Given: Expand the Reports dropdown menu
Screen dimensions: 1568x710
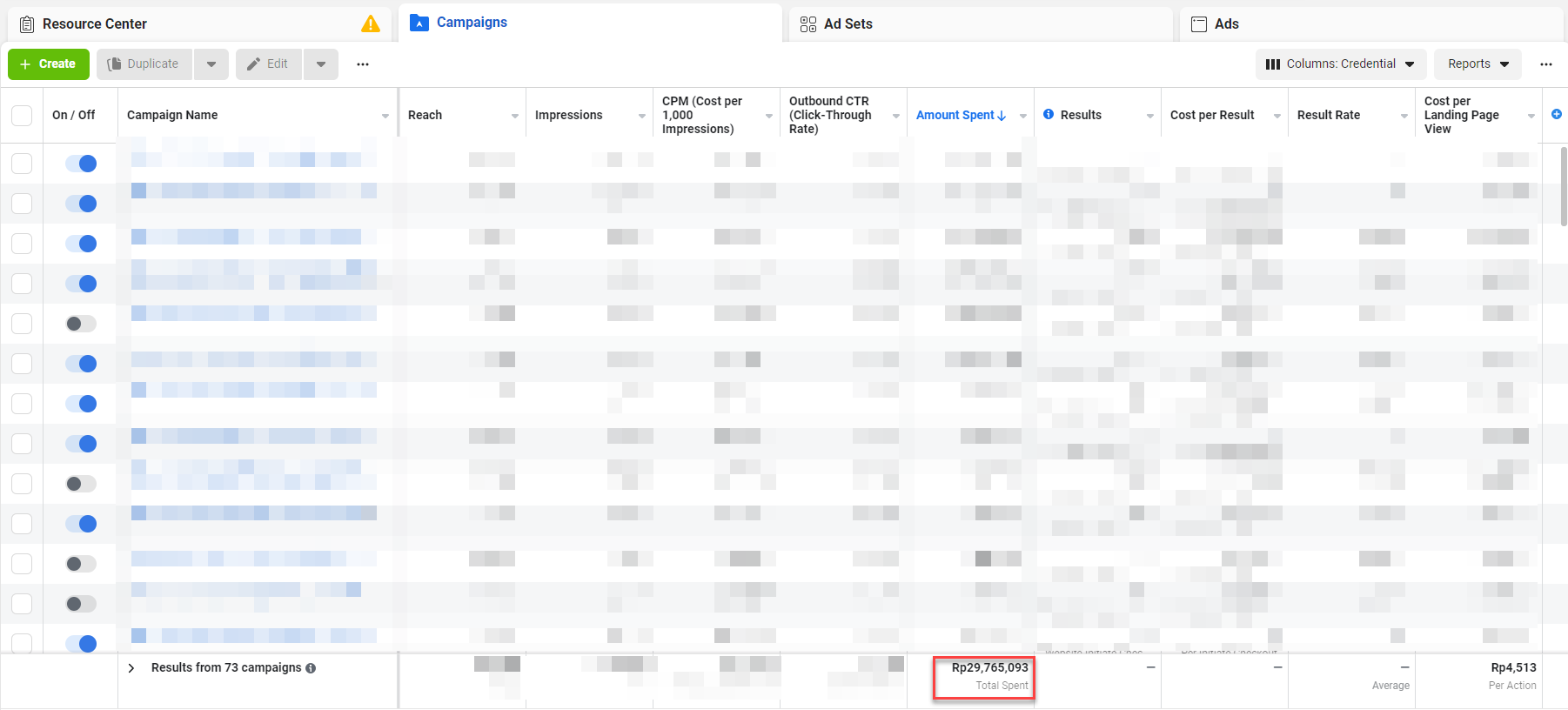Looking at the screenshot, I should 1477,64.
